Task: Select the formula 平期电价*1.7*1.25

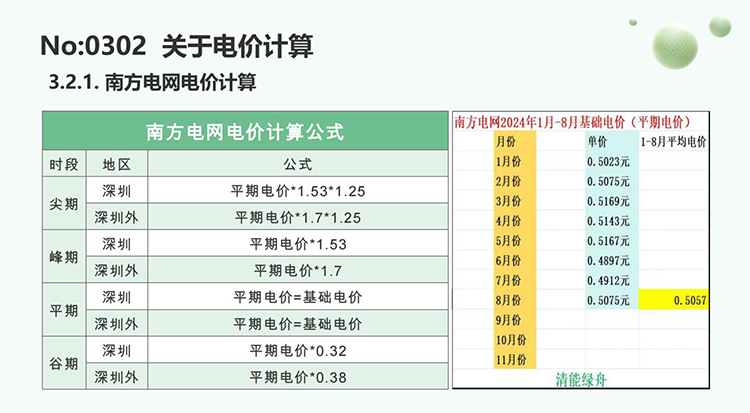Action: (x=298, y=217)
